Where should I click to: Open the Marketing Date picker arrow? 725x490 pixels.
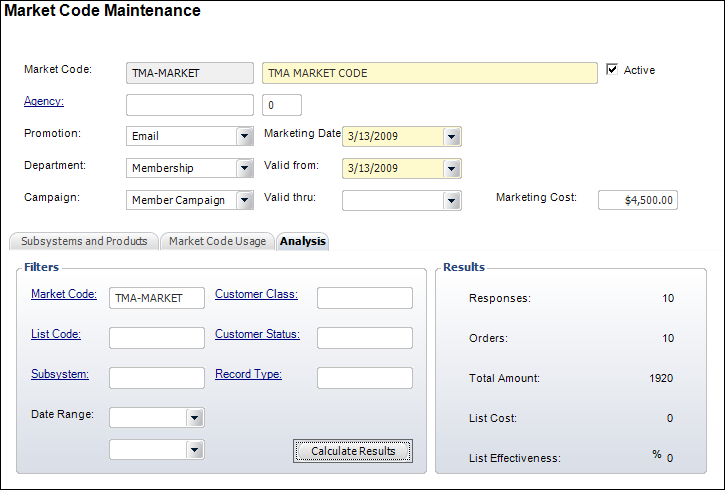tap(452, 136)
